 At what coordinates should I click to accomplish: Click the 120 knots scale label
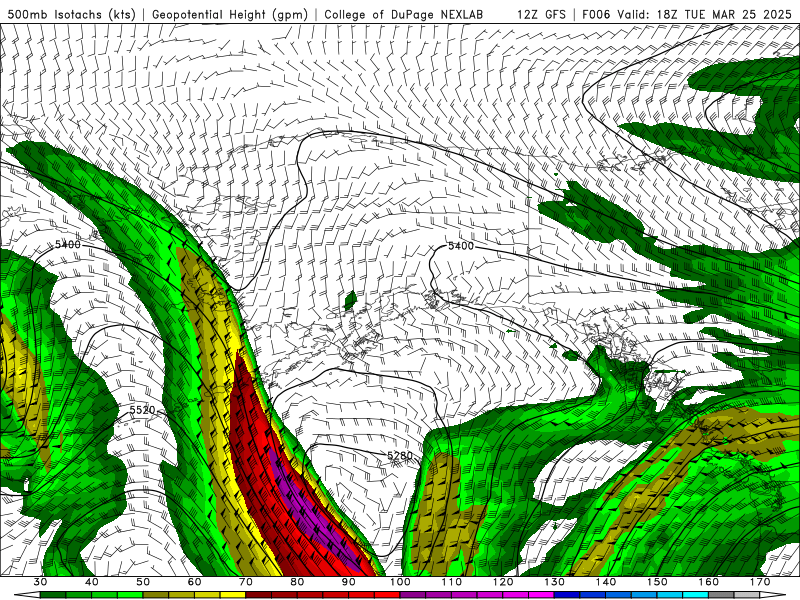click(503, 582)
